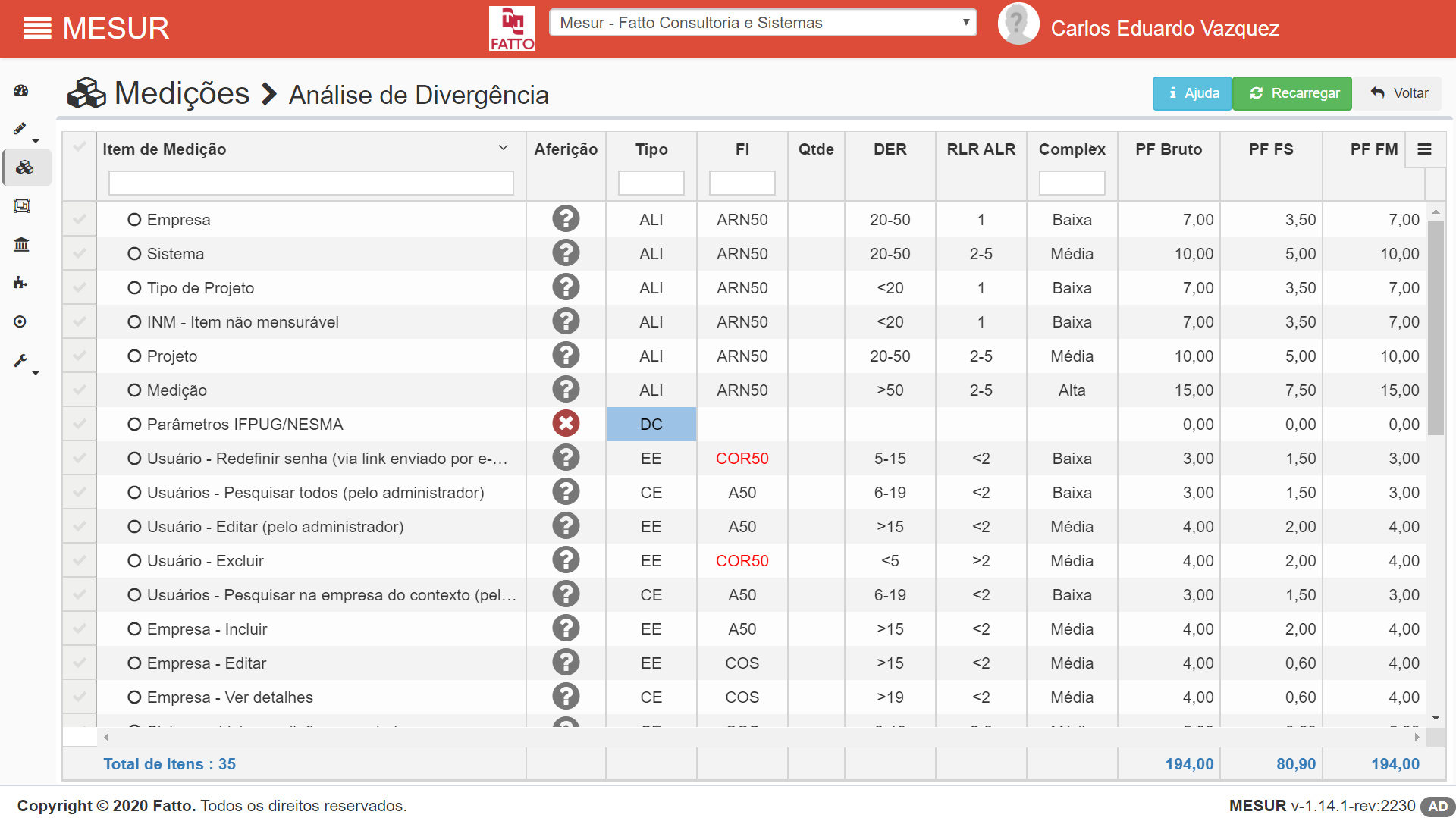The image size is (1456, 818).
Task: Toggle the select-all checkmark in header
Action: pyautogui.click(x=79, y=147)
